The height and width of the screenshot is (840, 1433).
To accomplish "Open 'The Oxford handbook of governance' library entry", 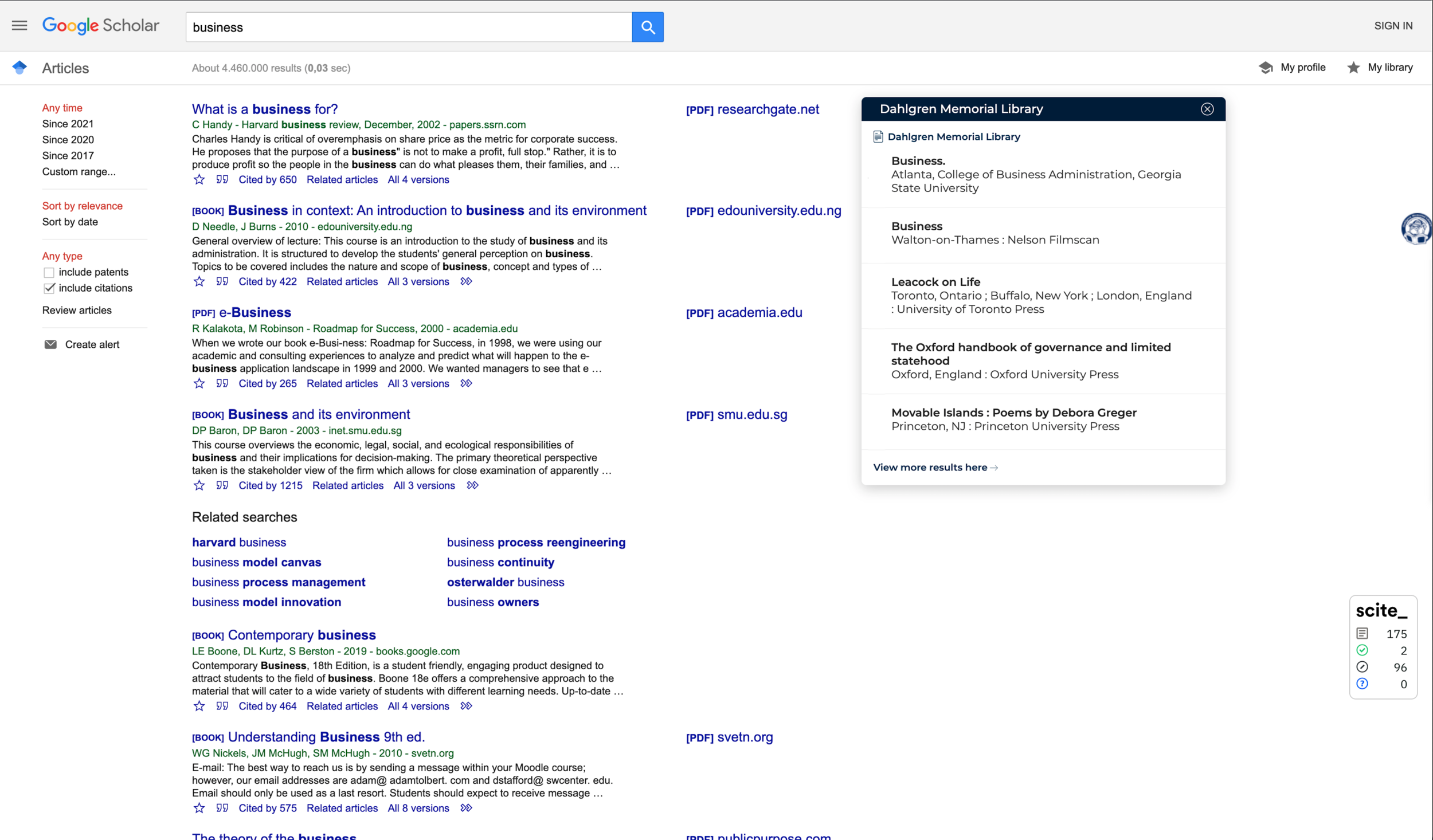I will 1031,354.
